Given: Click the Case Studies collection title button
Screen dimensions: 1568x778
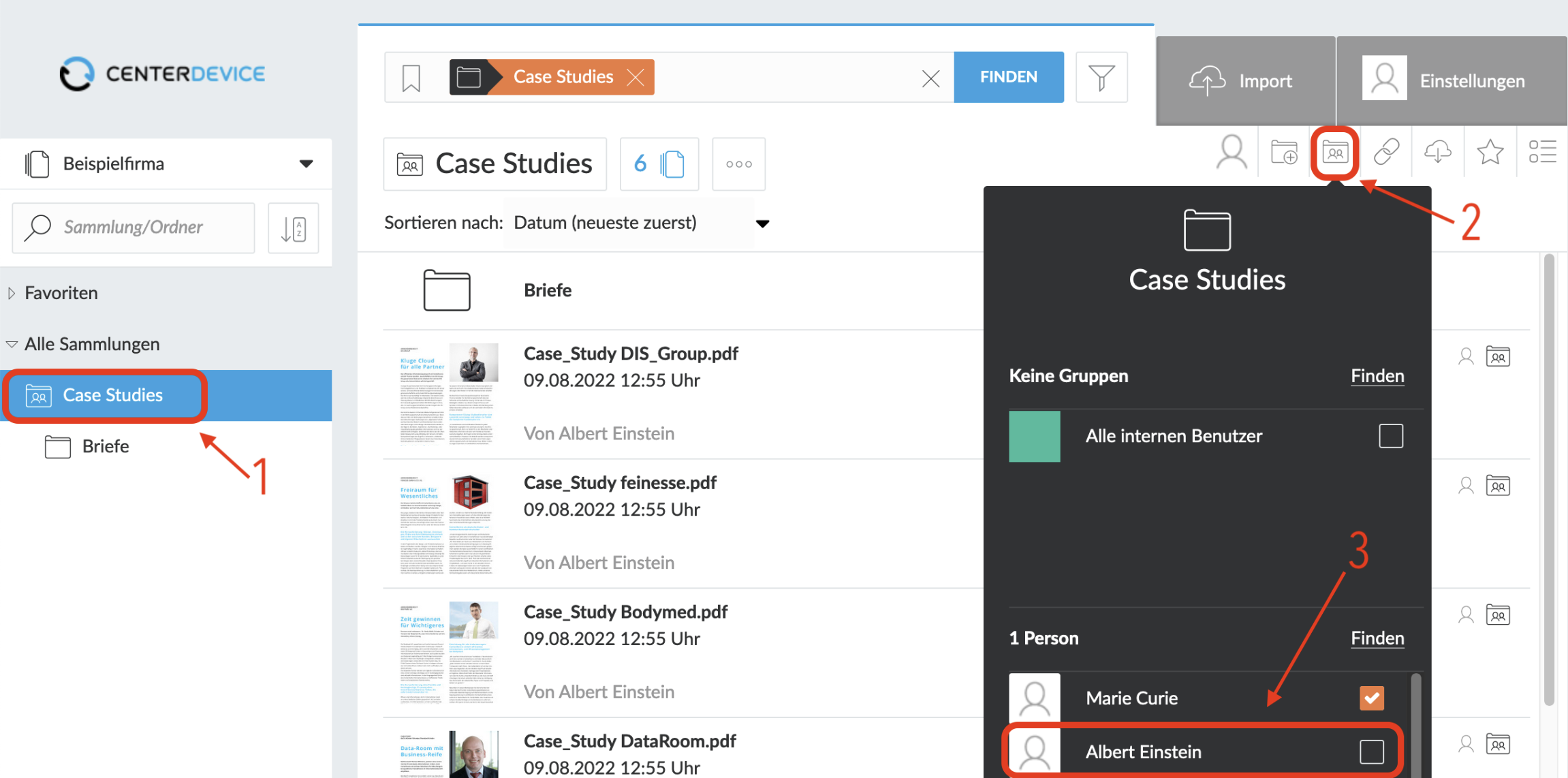Looking at the screenshot, I should point(495,164).
